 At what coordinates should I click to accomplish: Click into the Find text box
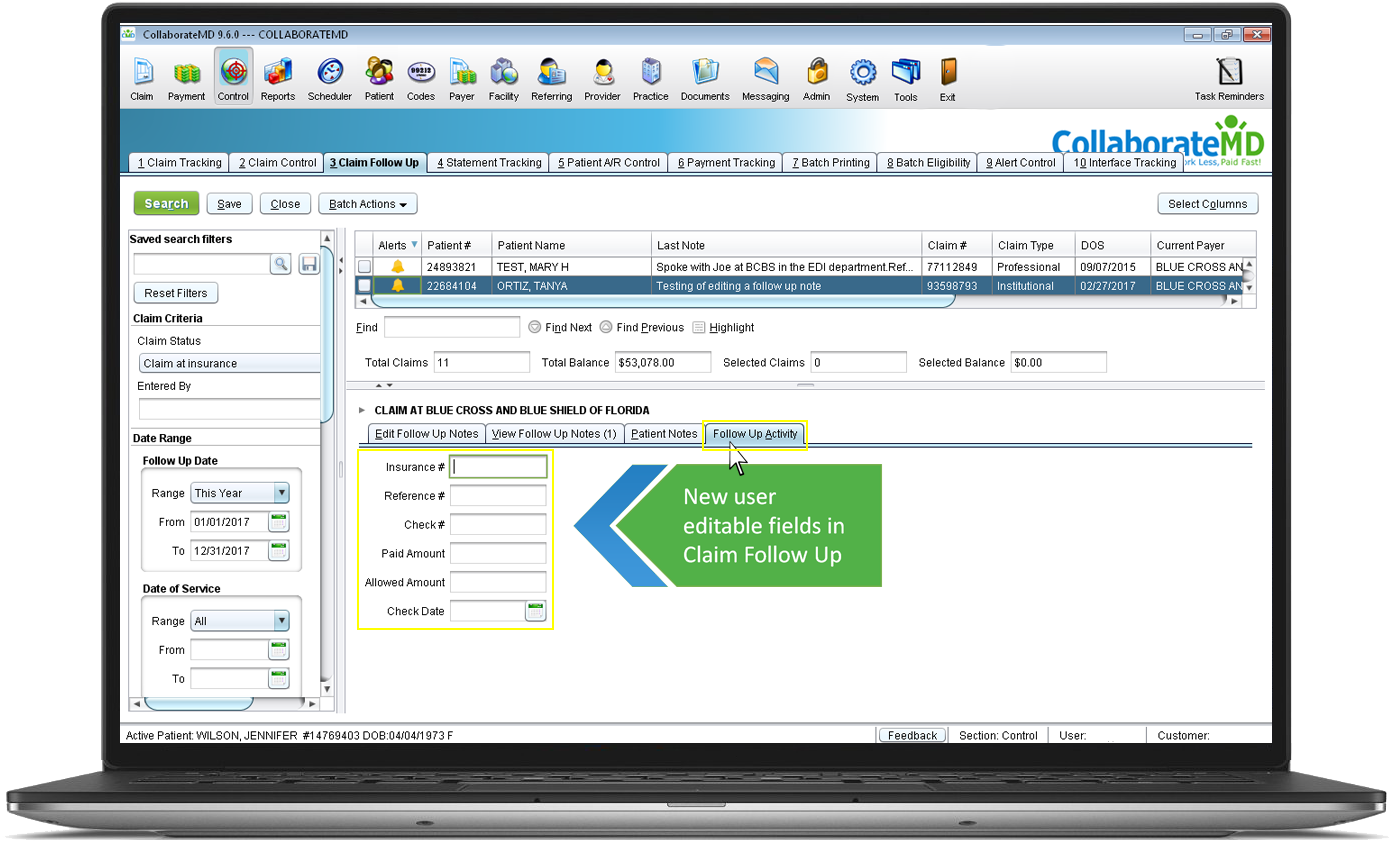coord(452,327)
